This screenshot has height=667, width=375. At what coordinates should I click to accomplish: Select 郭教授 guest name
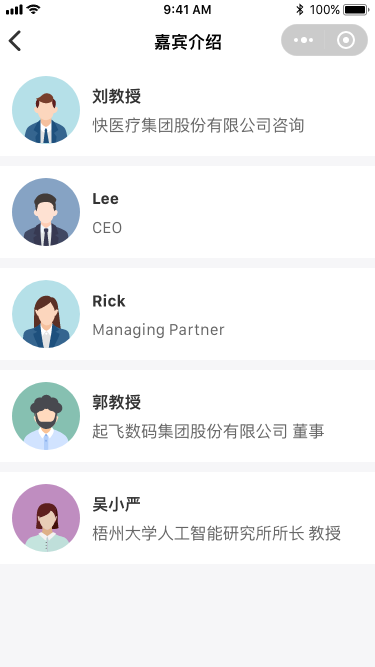click(x=116, y=402)
